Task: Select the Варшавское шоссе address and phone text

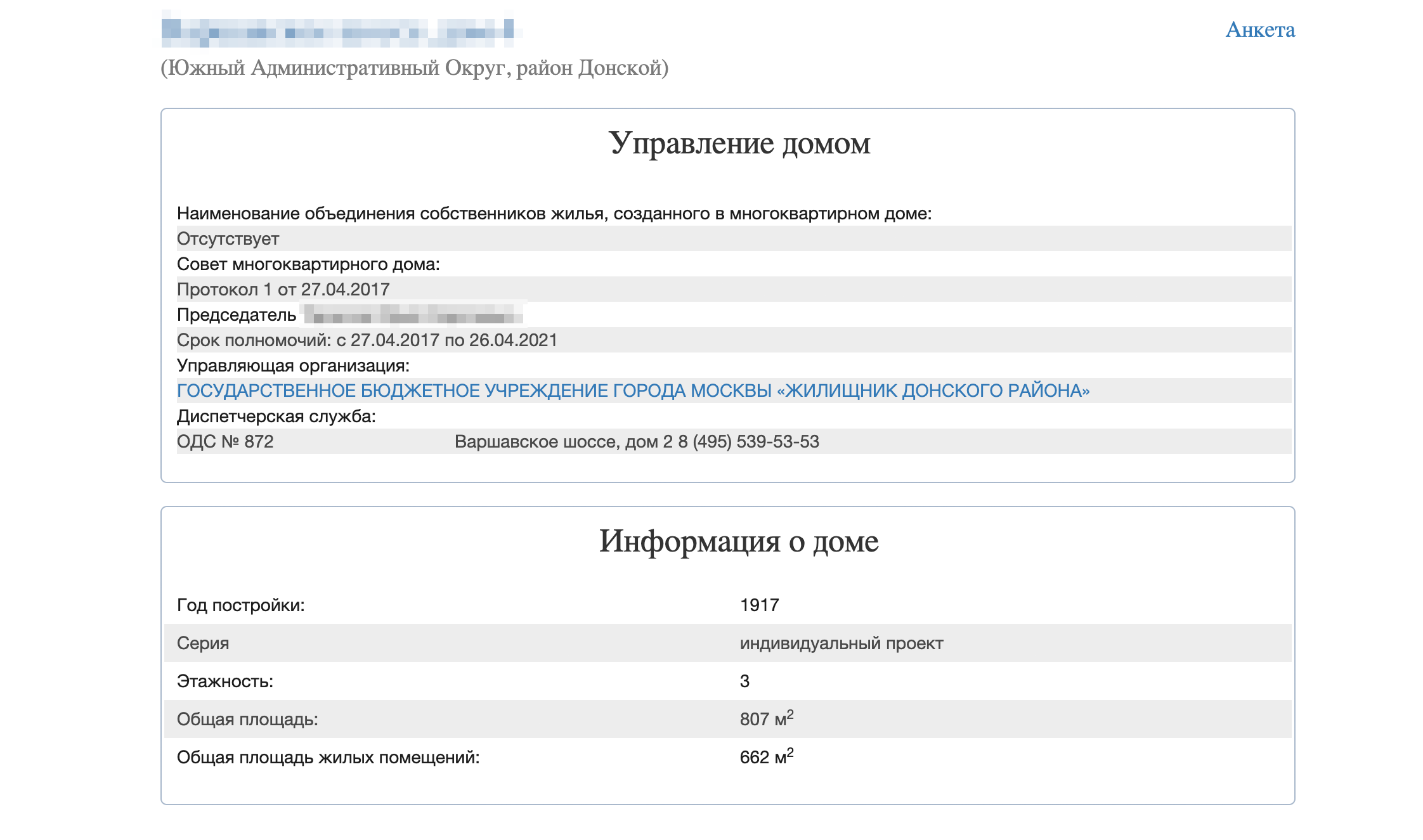Action: click(637, 442)
